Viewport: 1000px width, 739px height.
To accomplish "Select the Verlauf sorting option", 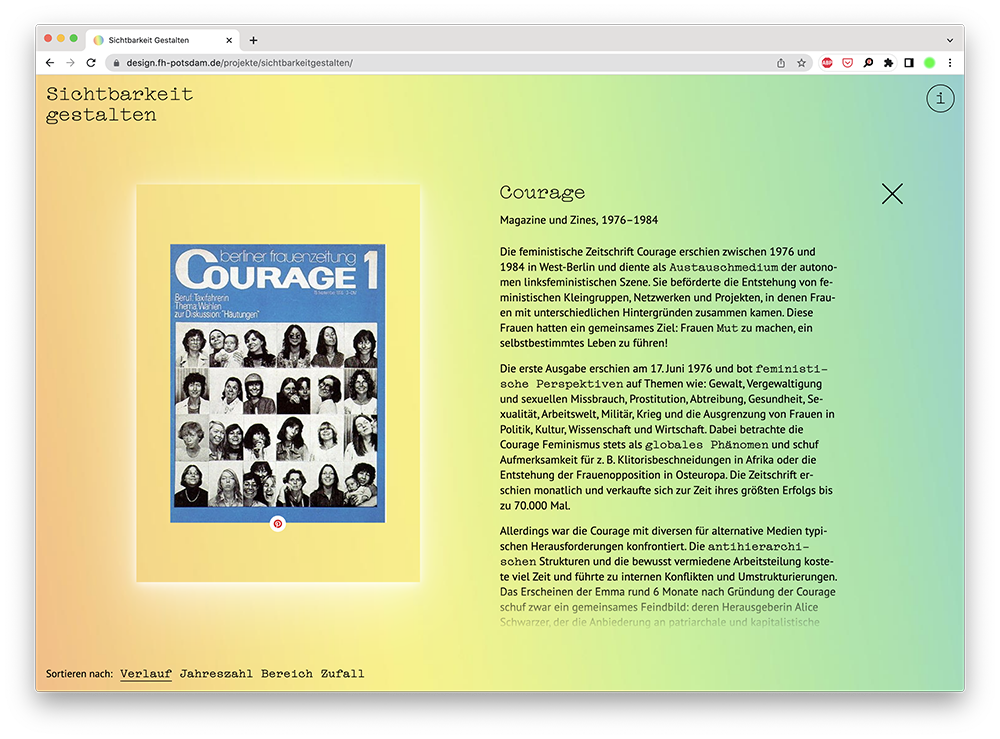I will [146, 674].
